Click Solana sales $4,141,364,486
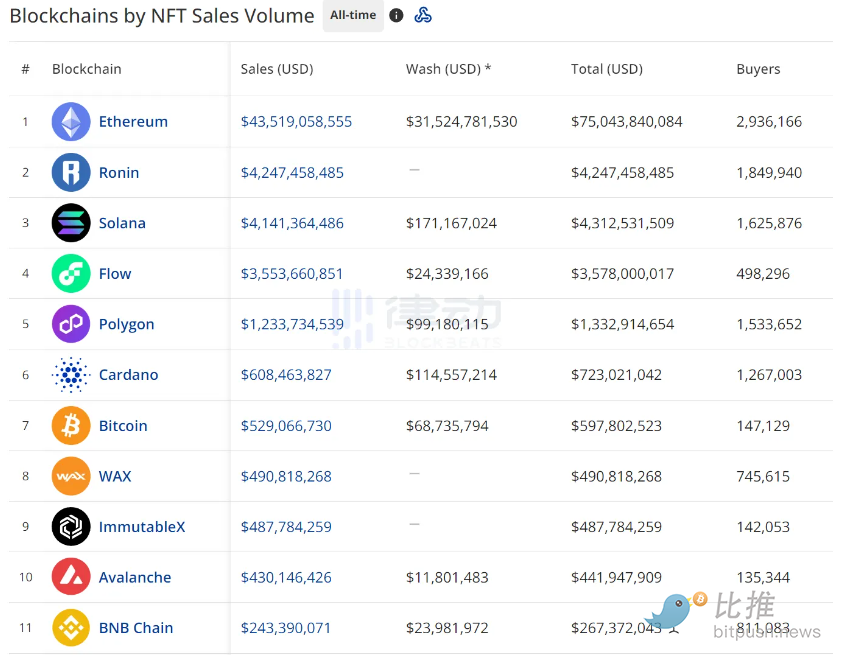Screen dimensions: 841x659 pos(292,223)
